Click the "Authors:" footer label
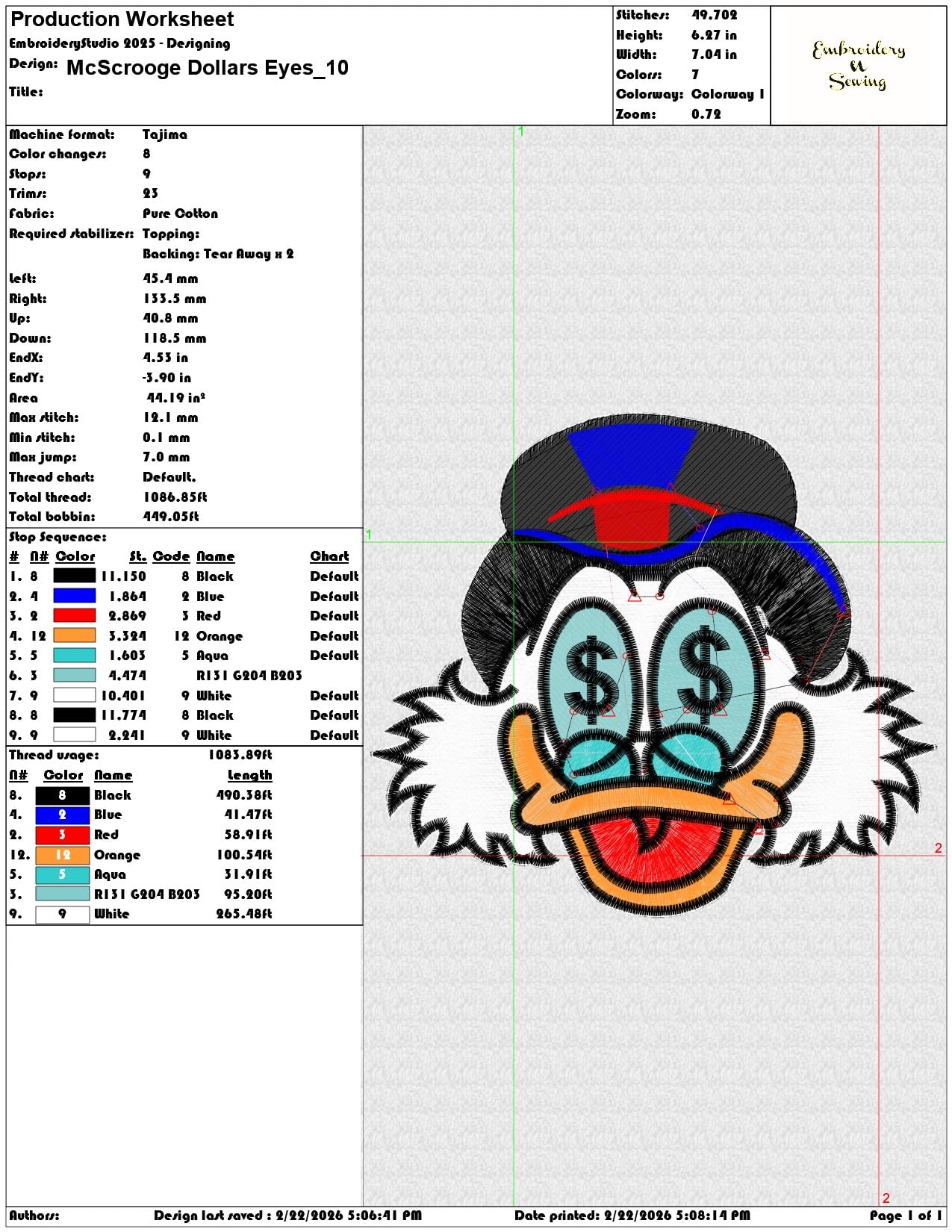952x1232 pixels. coord(34,1216)
